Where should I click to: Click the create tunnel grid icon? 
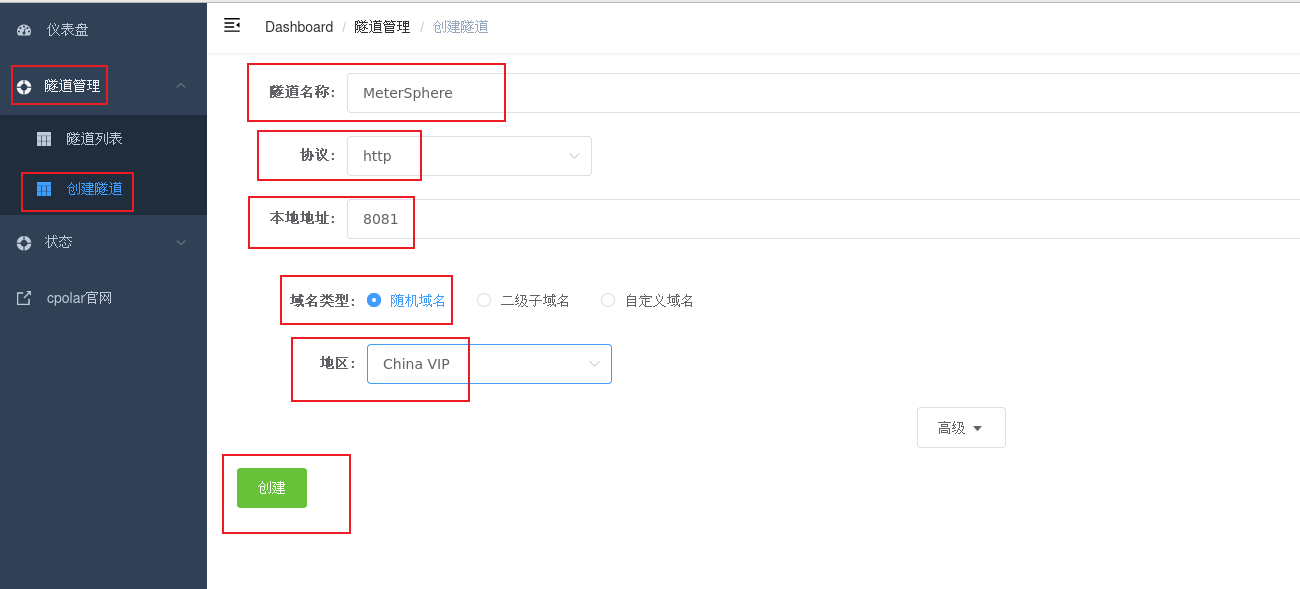click(44, 189)
